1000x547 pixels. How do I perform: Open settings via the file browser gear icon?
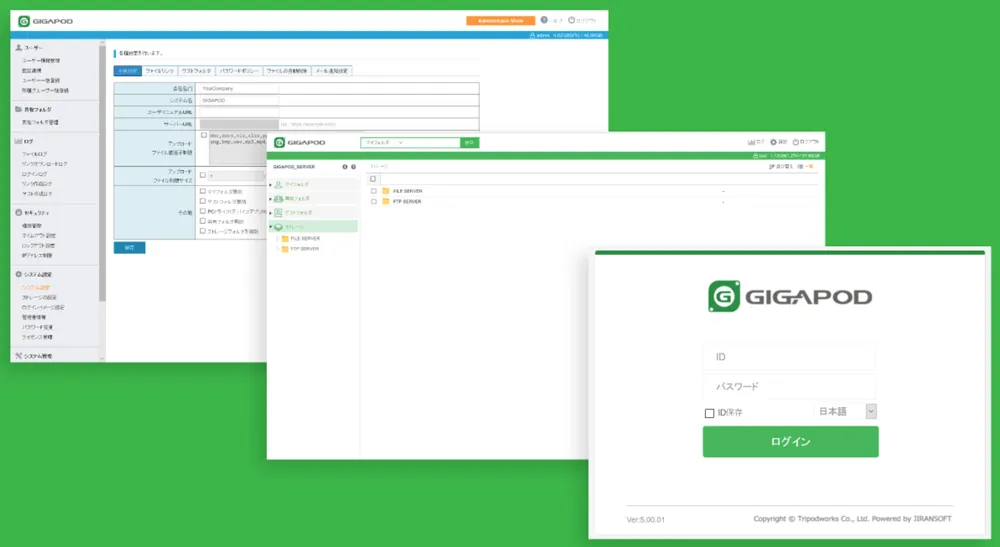click(x=775, y=142)
